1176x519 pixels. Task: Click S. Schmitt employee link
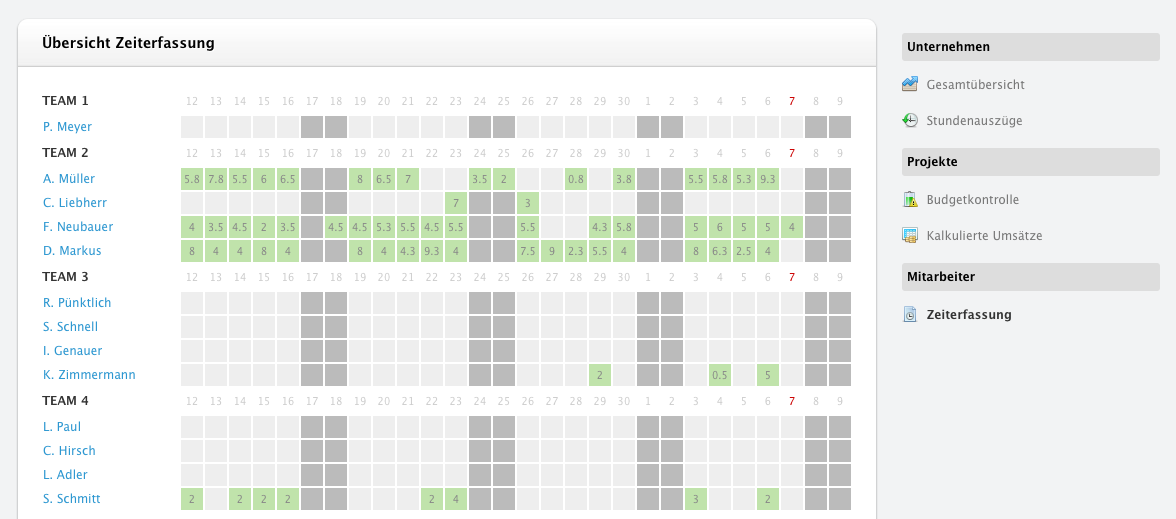71,499
